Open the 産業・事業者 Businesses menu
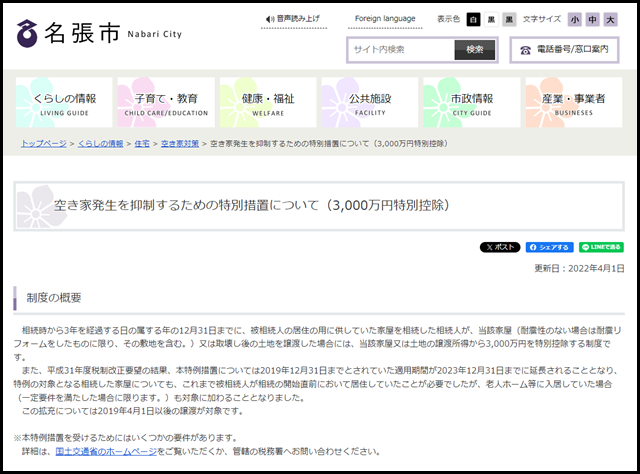Screen dimensions: 640x474 574,102
